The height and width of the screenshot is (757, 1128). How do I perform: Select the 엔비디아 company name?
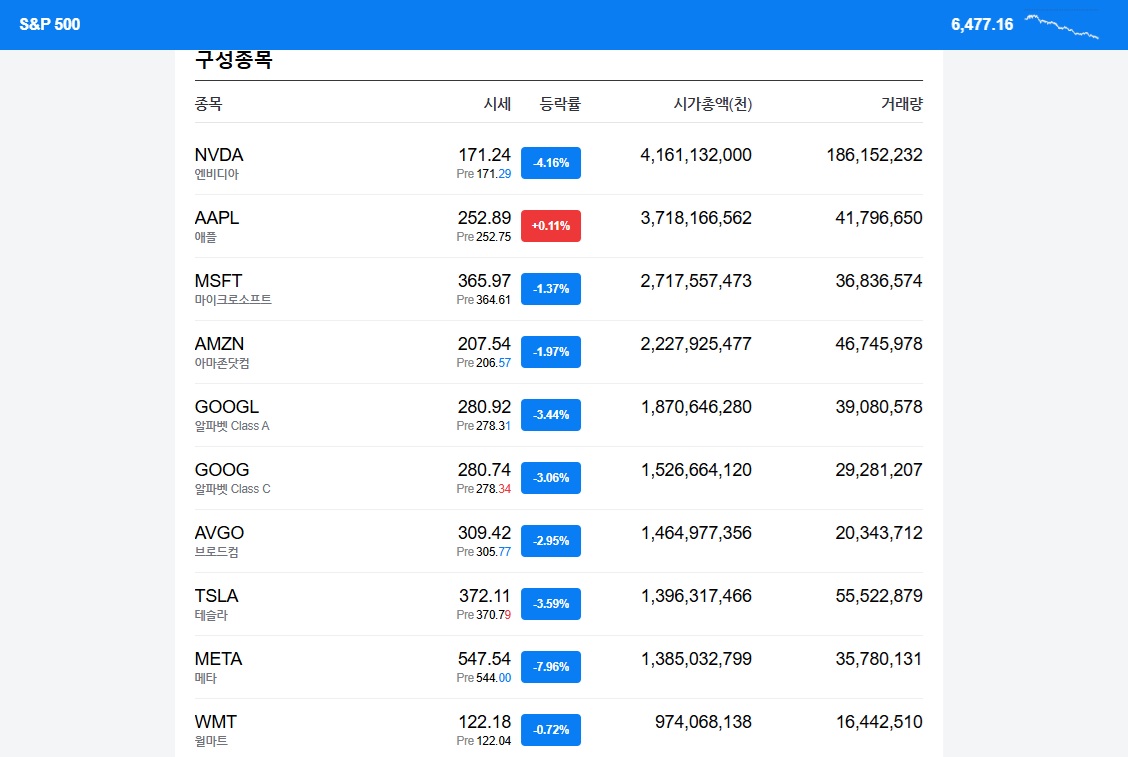[217, 174]
